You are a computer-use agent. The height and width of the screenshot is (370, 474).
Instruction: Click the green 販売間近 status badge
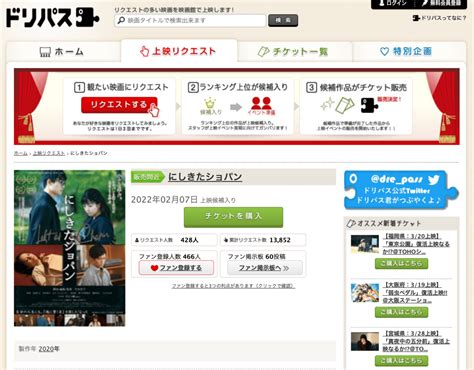point(148,177)
